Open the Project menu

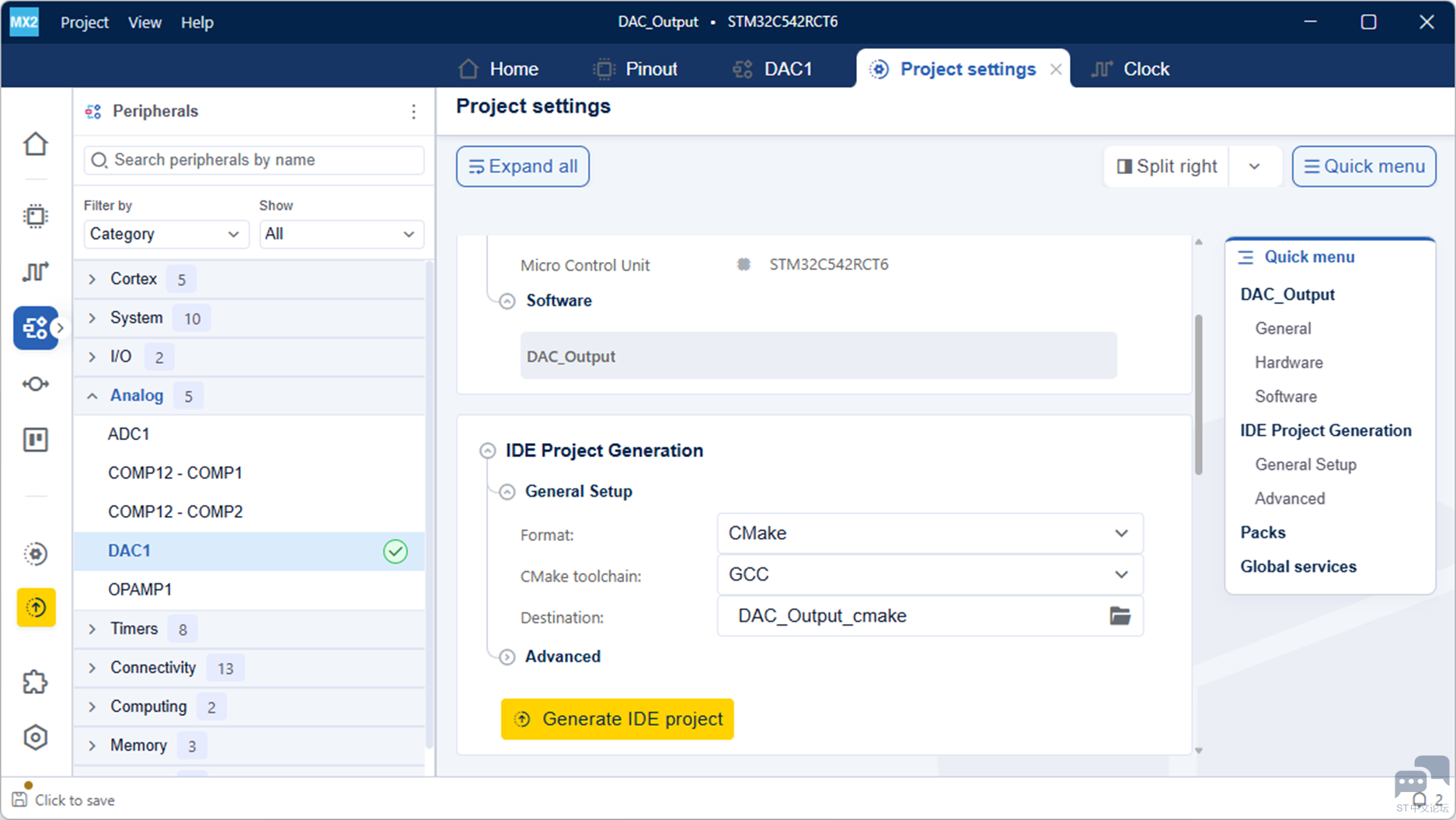[85, 23]
